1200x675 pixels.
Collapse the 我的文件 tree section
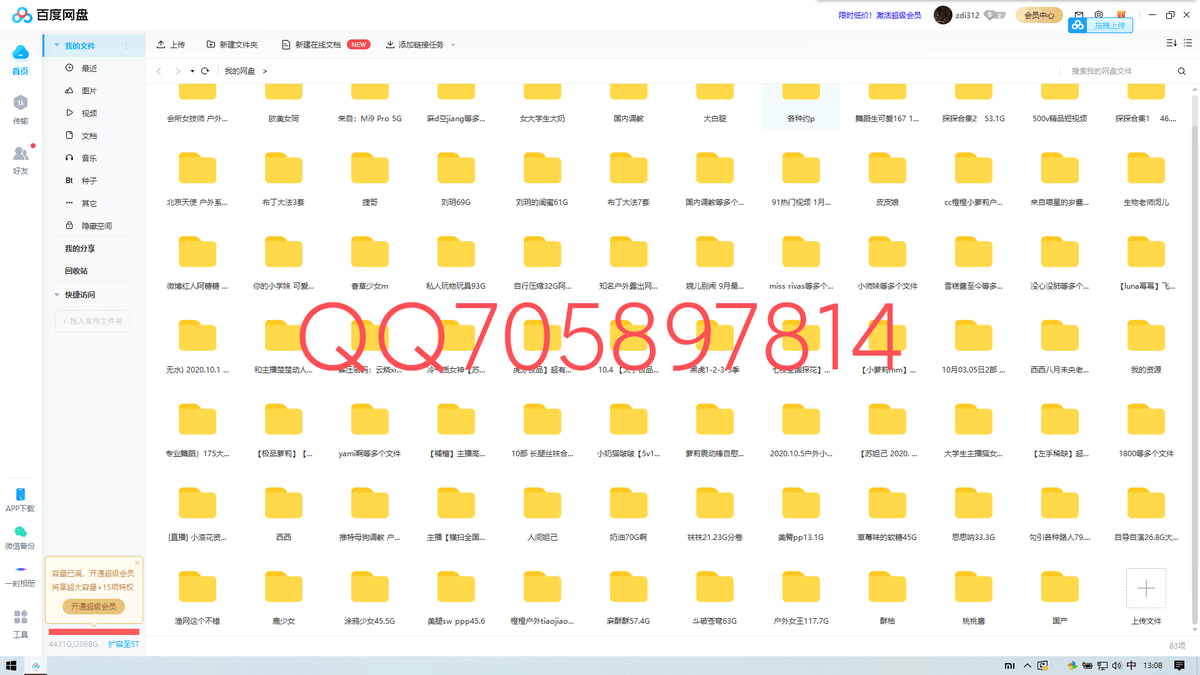(57, 46)
